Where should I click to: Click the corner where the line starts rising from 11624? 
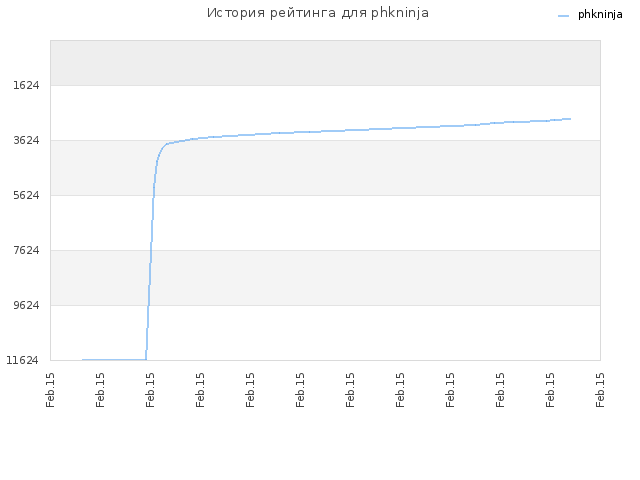click(x=146, y=359)
